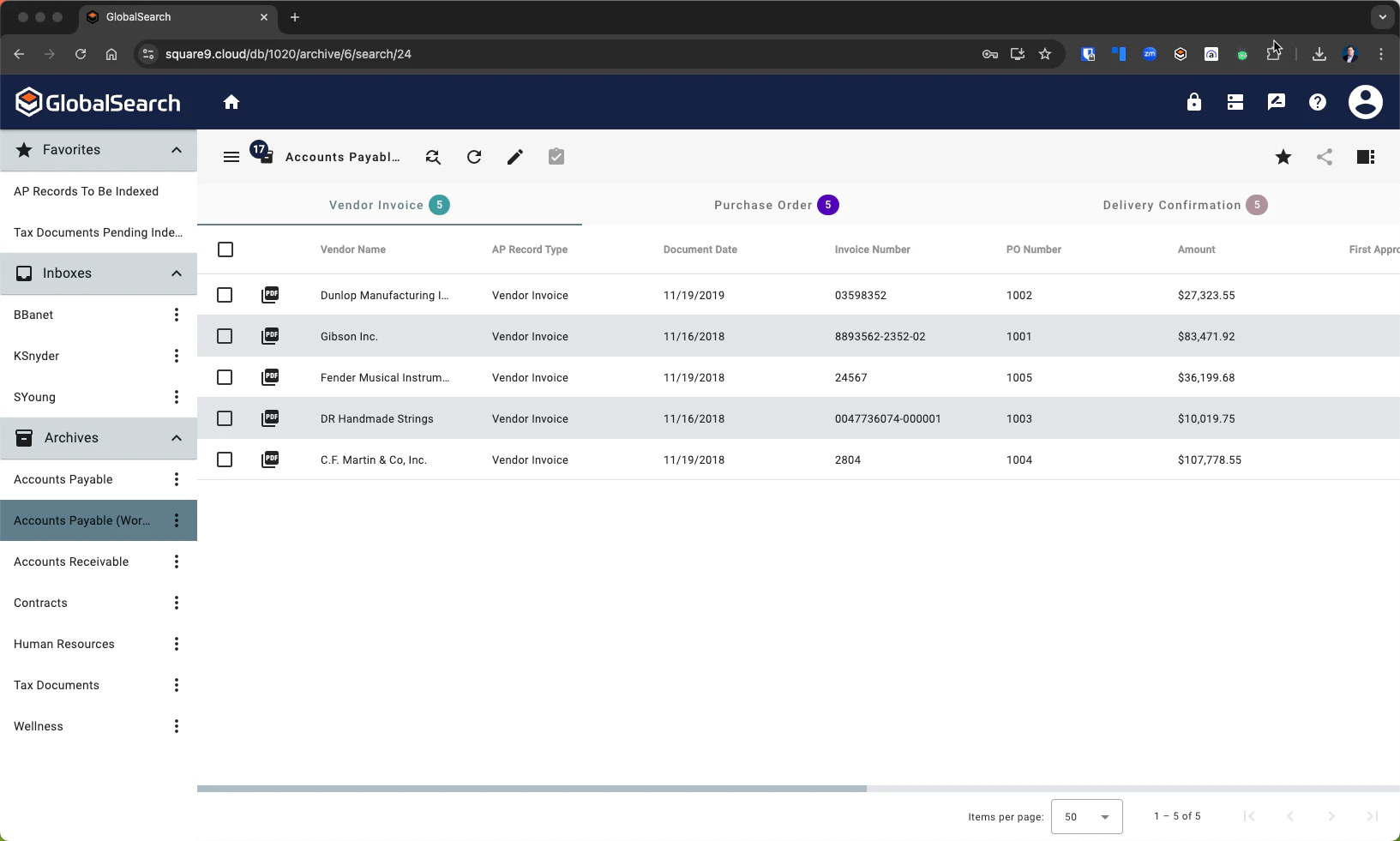Open the feedback speech-bubble icon
Viewport: 1400px width, 841px height.
click(1277, 102)
